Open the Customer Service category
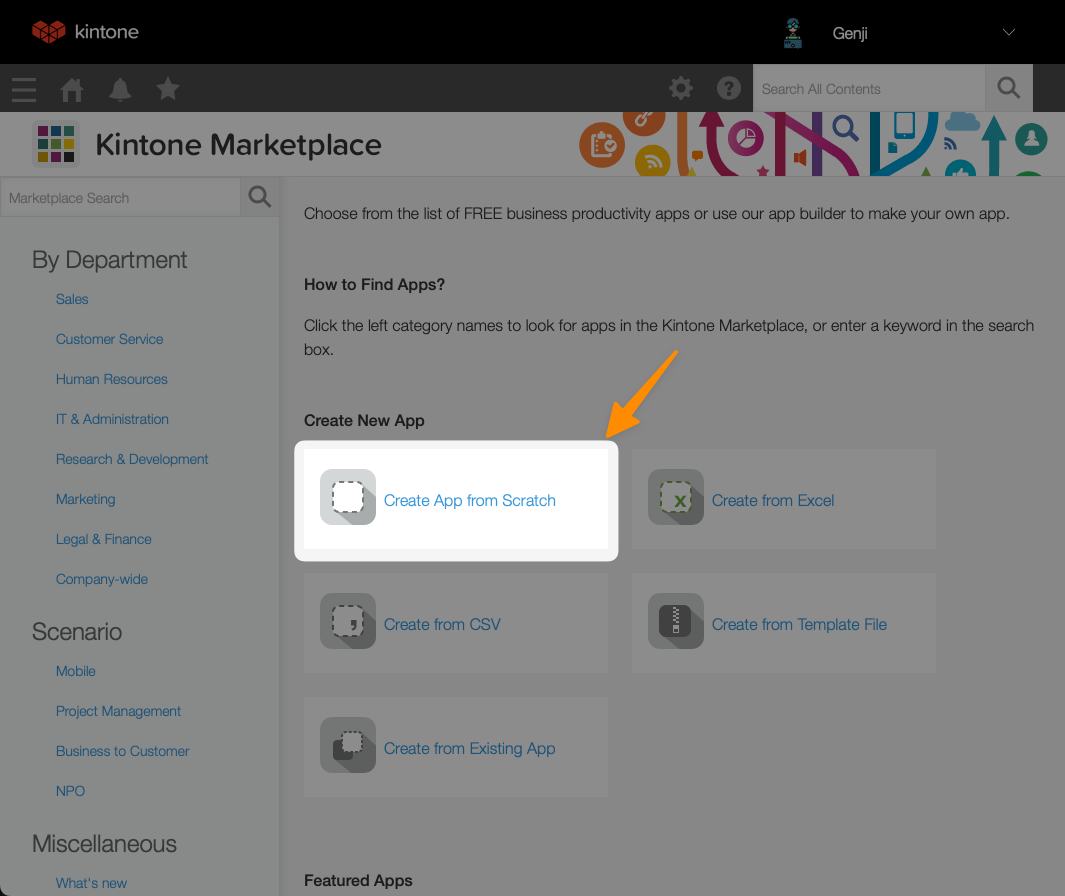1065x896 pixels. click(x=109, y=339)
